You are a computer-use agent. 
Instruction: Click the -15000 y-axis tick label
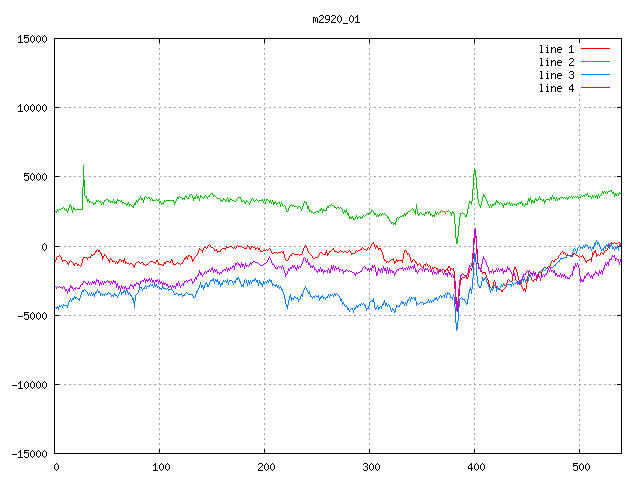point(29,454)
